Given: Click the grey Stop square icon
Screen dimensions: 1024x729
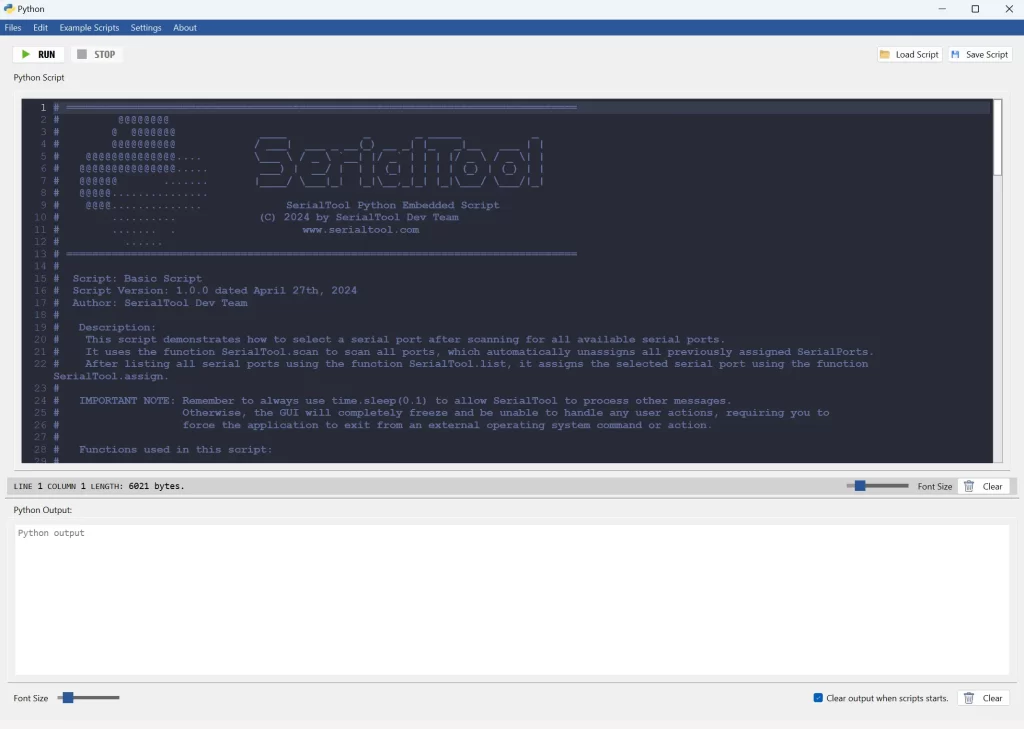Looking at the screenshot, I should (82, 54).
